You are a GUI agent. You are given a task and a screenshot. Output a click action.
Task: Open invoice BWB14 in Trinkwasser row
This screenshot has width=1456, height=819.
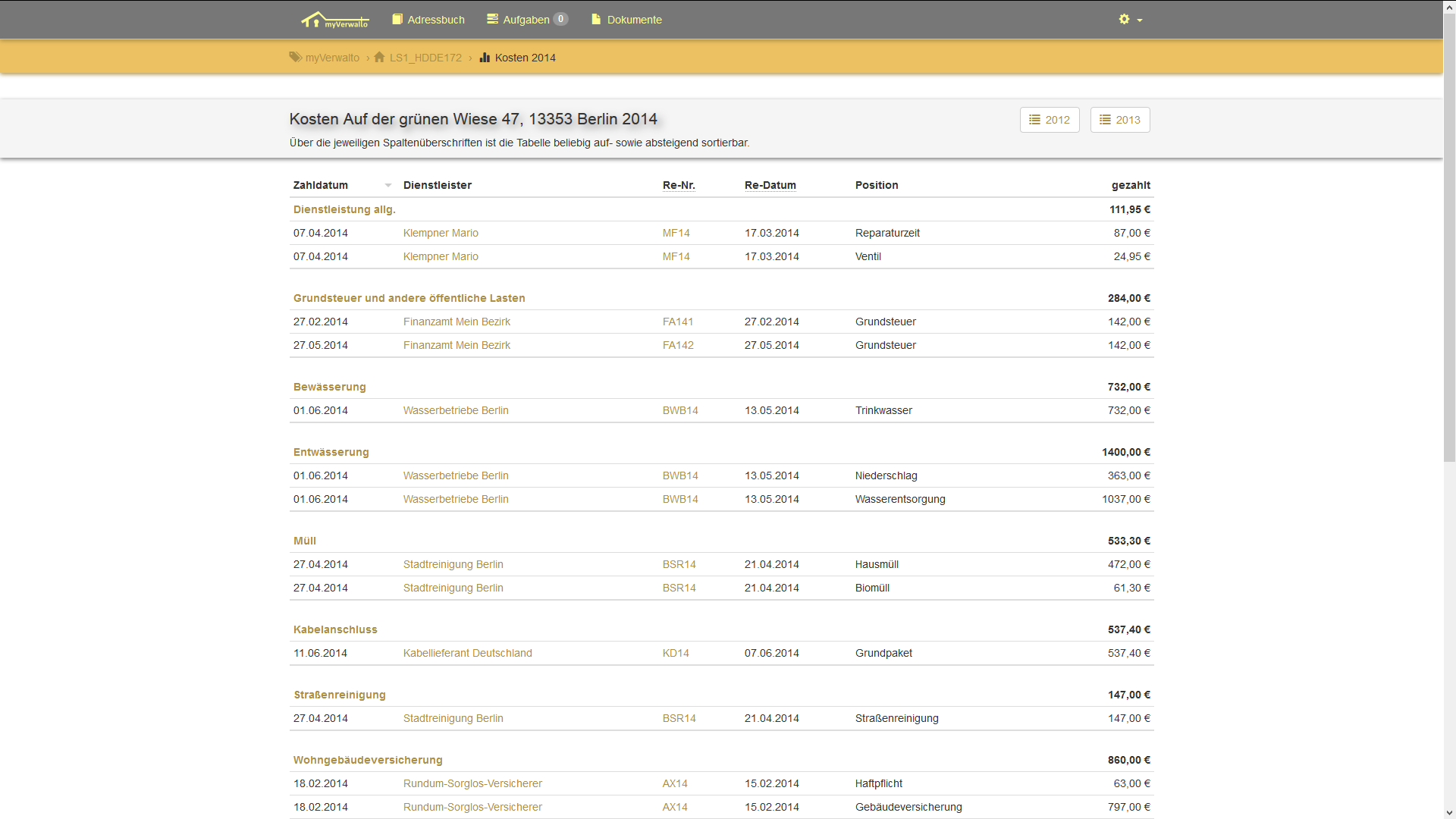(680, 410)
